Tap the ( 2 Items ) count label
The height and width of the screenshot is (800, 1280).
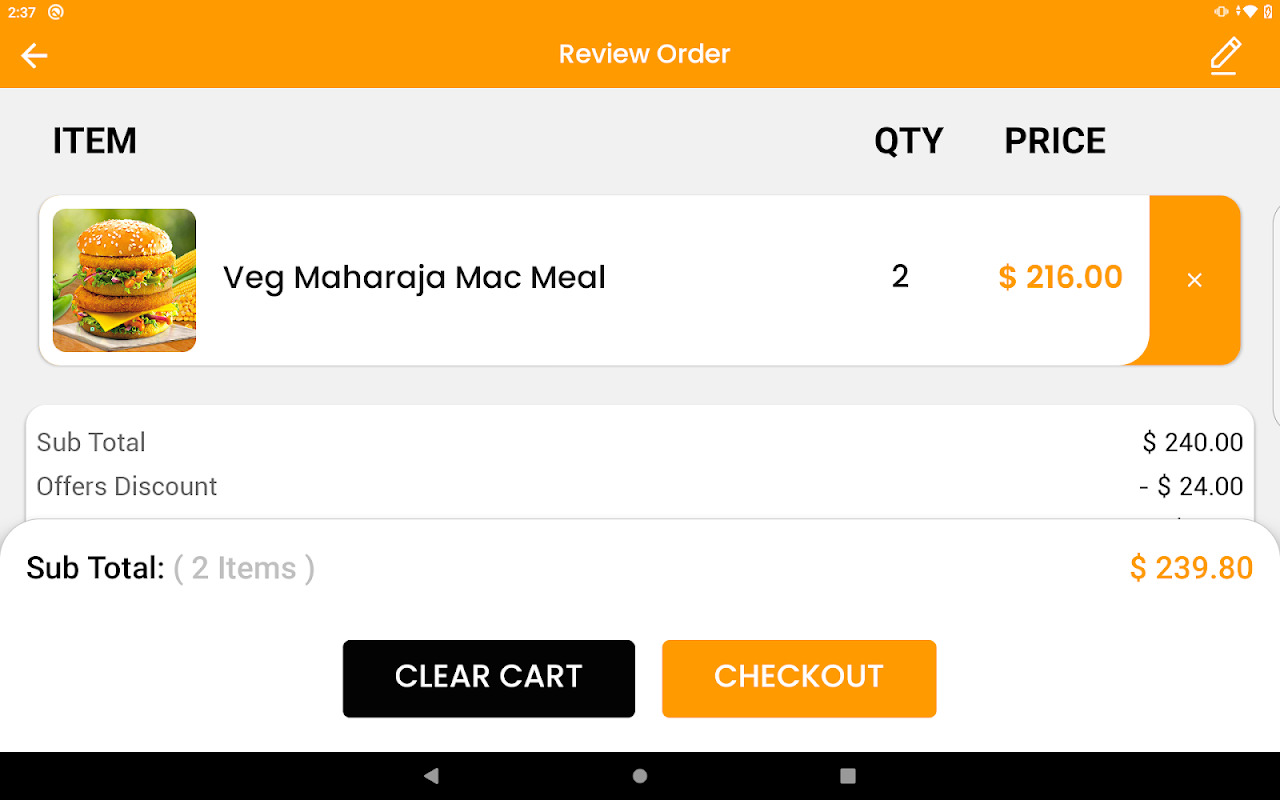tap(244, 568)
